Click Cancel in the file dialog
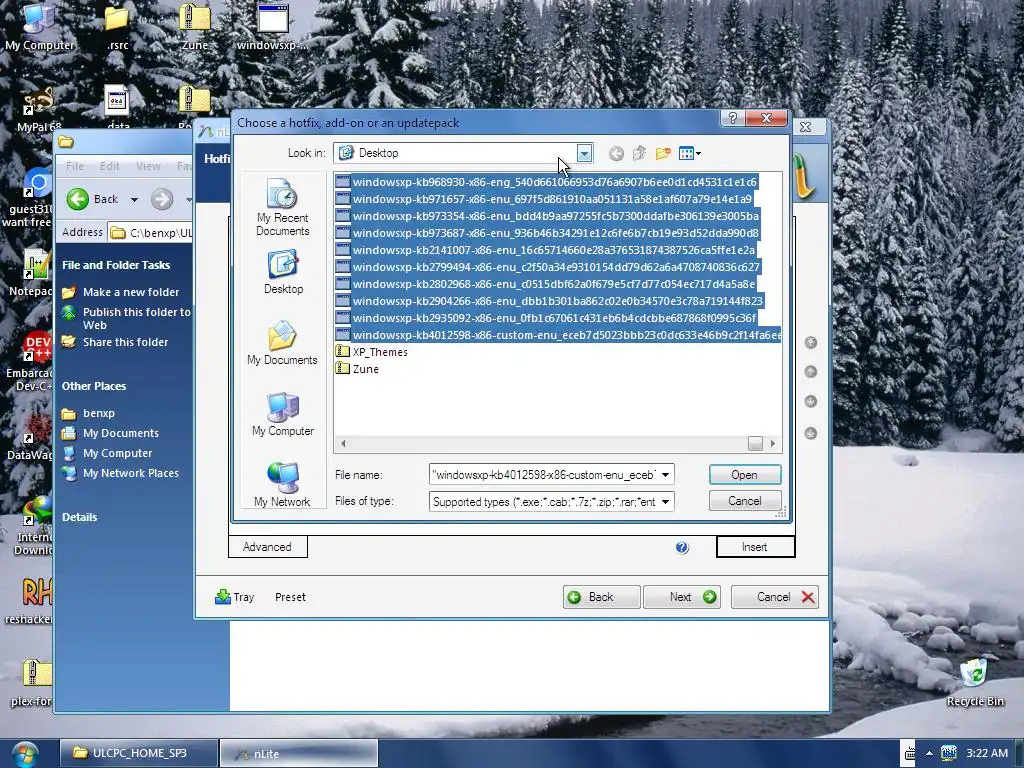 point(744,501)
